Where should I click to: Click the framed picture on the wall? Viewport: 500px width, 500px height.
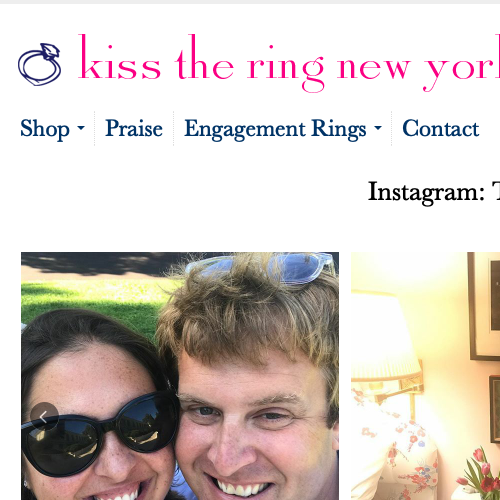[484, 306]
